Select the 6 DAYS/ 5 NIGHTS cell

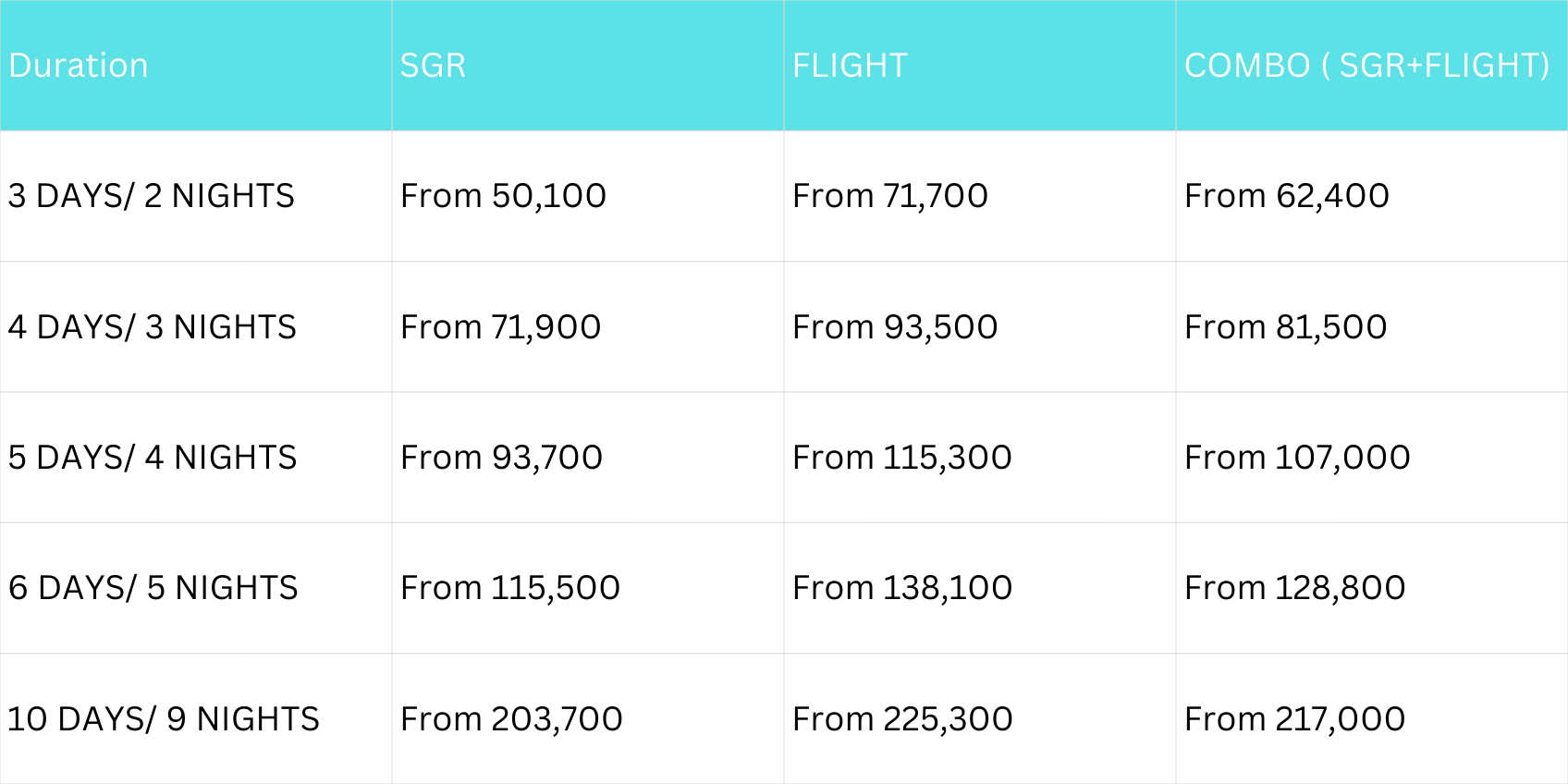[153, 588]
